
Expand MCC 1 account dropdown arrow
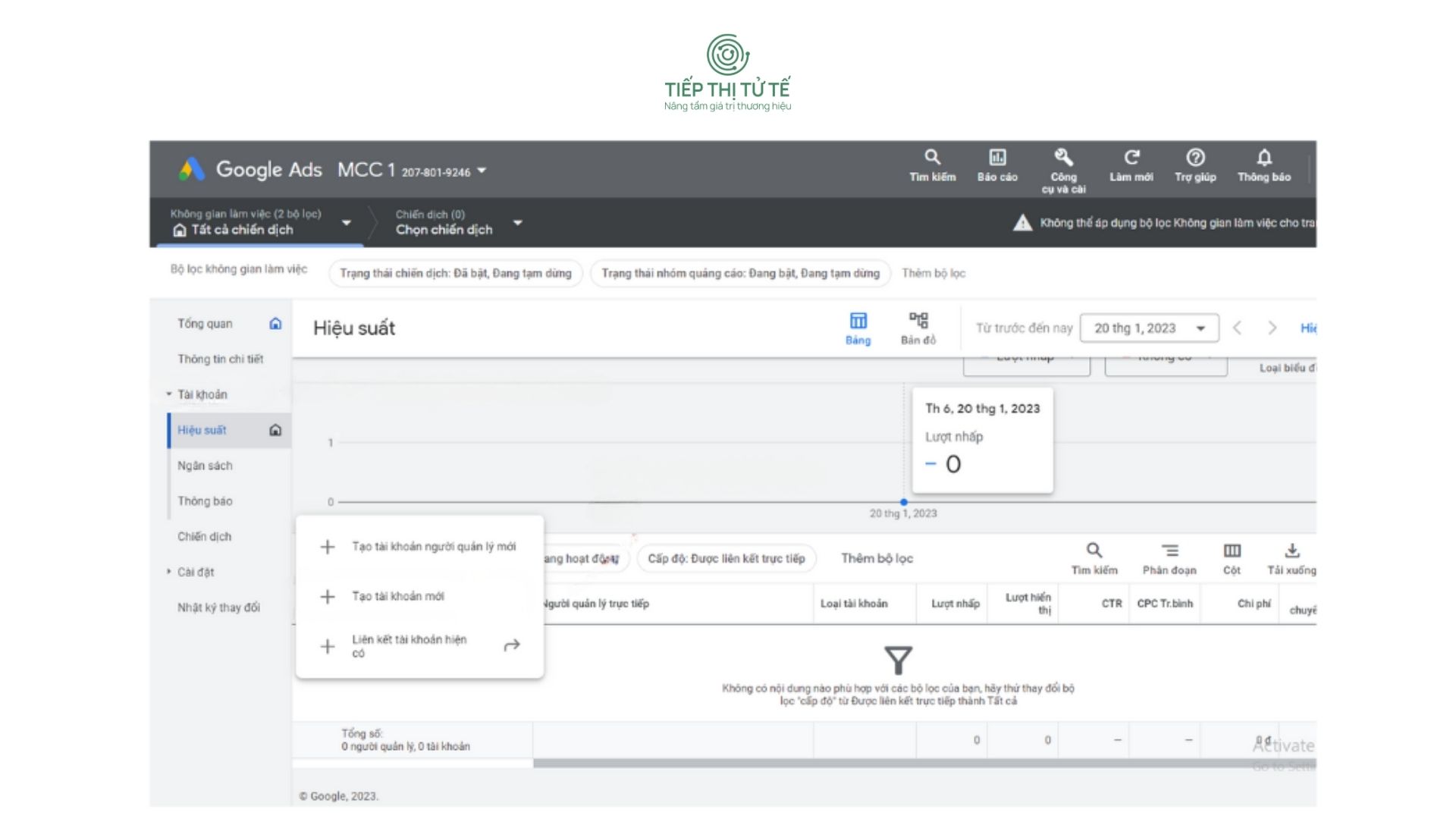click(x=482, y=171)
